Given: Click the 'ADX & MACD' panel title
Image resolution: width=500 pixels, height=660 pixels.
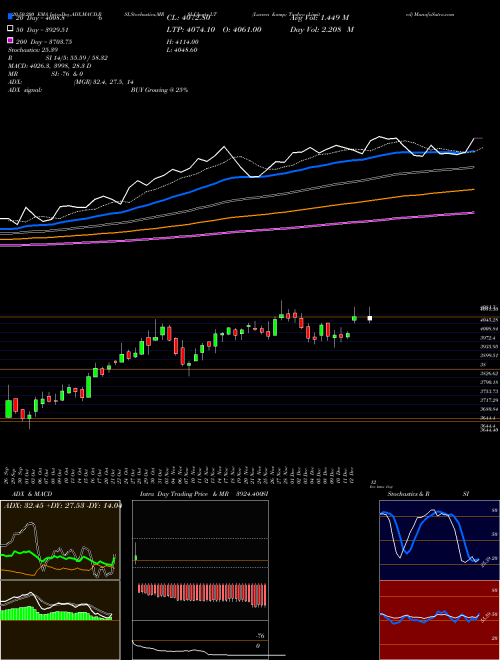Looking at the screenshot, I should [32, 494].
